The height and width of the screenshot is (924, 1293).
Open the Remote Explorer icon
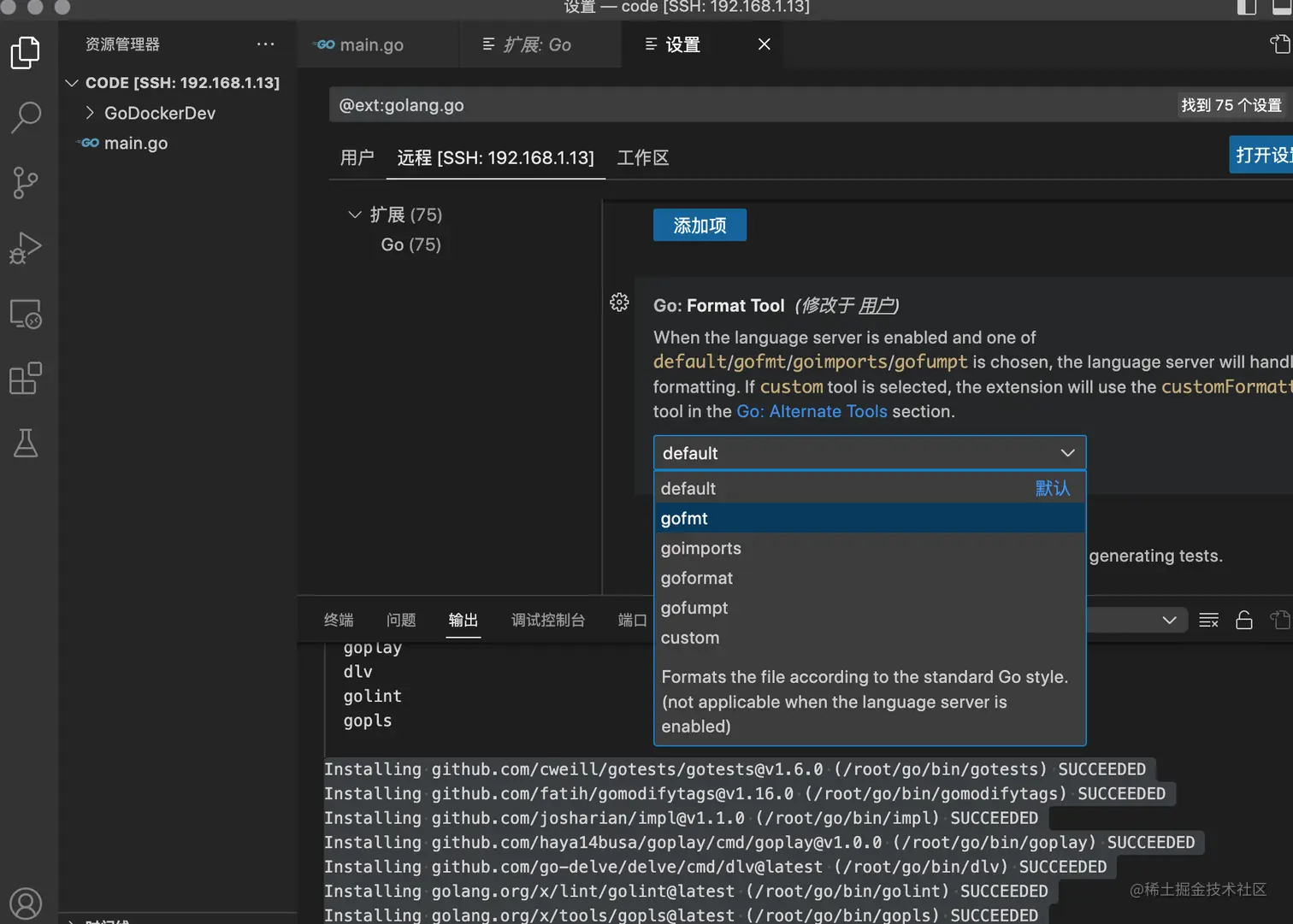pyautogui.click(x=26, y=314)
